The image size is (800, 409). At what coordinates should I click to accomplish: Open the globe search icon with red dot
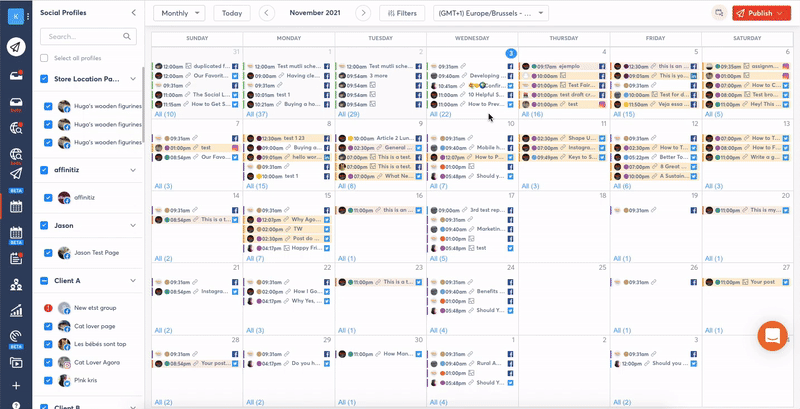point(16,128)
